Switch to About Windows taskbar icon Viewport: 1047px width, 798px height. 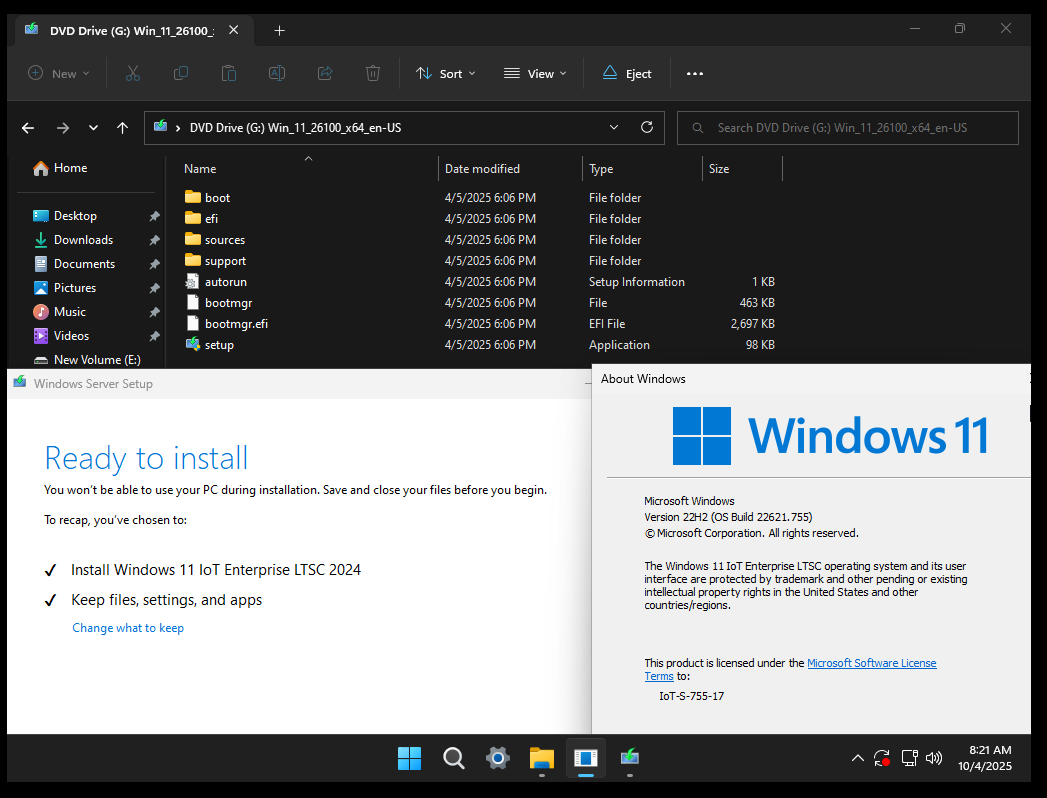(586, 758)
